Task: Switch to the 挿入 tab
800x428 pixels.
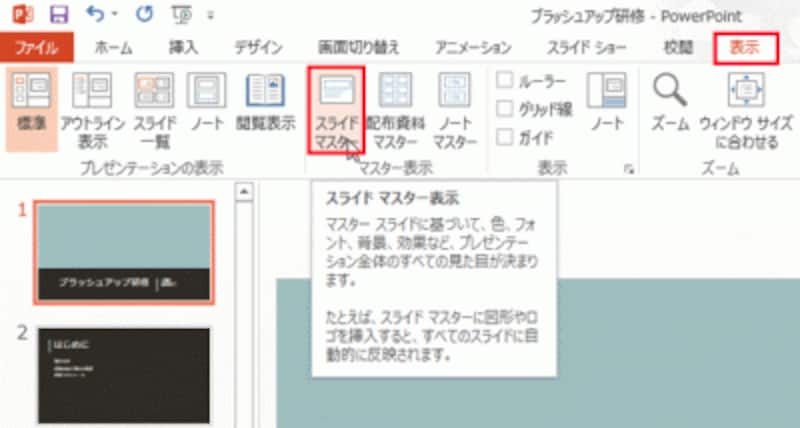Action: point(184,48)
